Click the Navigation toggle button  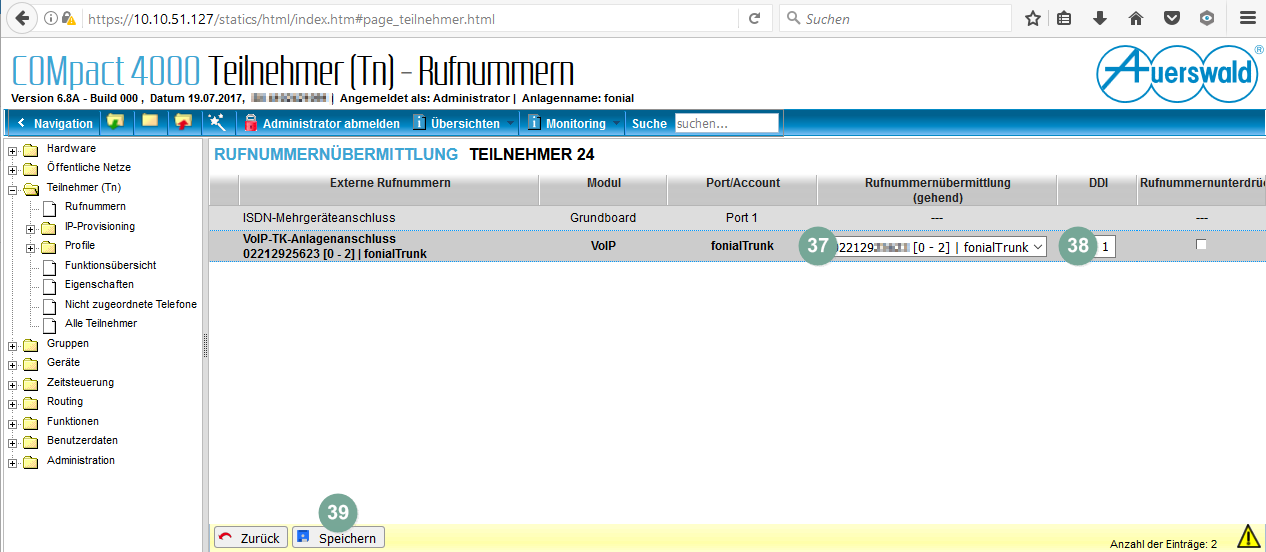(x=54, y=123)
